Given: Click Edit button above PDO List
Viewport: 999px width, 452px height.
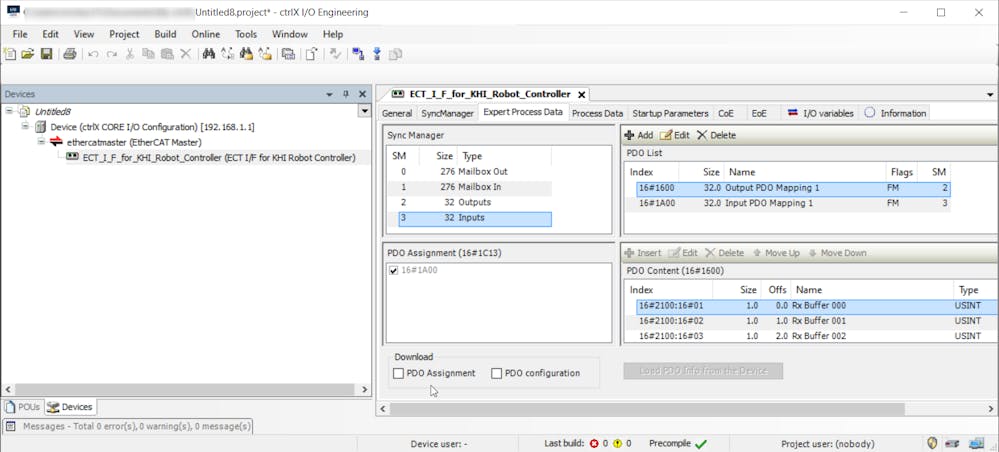Looking at the screenshot, I should point(674,135).
